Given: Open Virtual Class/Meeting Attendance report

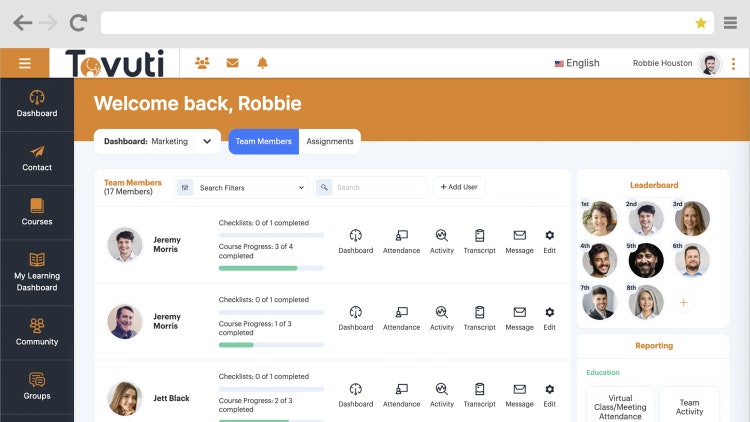Looking at the screenshot, I should pos(620,405).
